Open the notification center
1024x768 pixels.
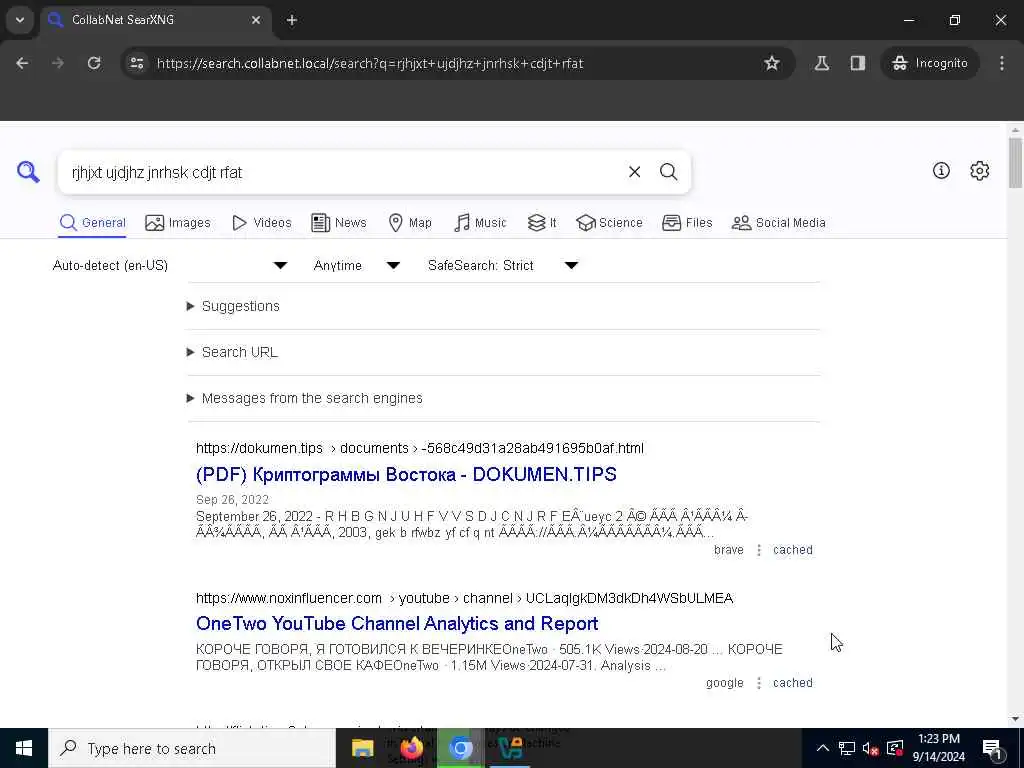pos(992,748)
